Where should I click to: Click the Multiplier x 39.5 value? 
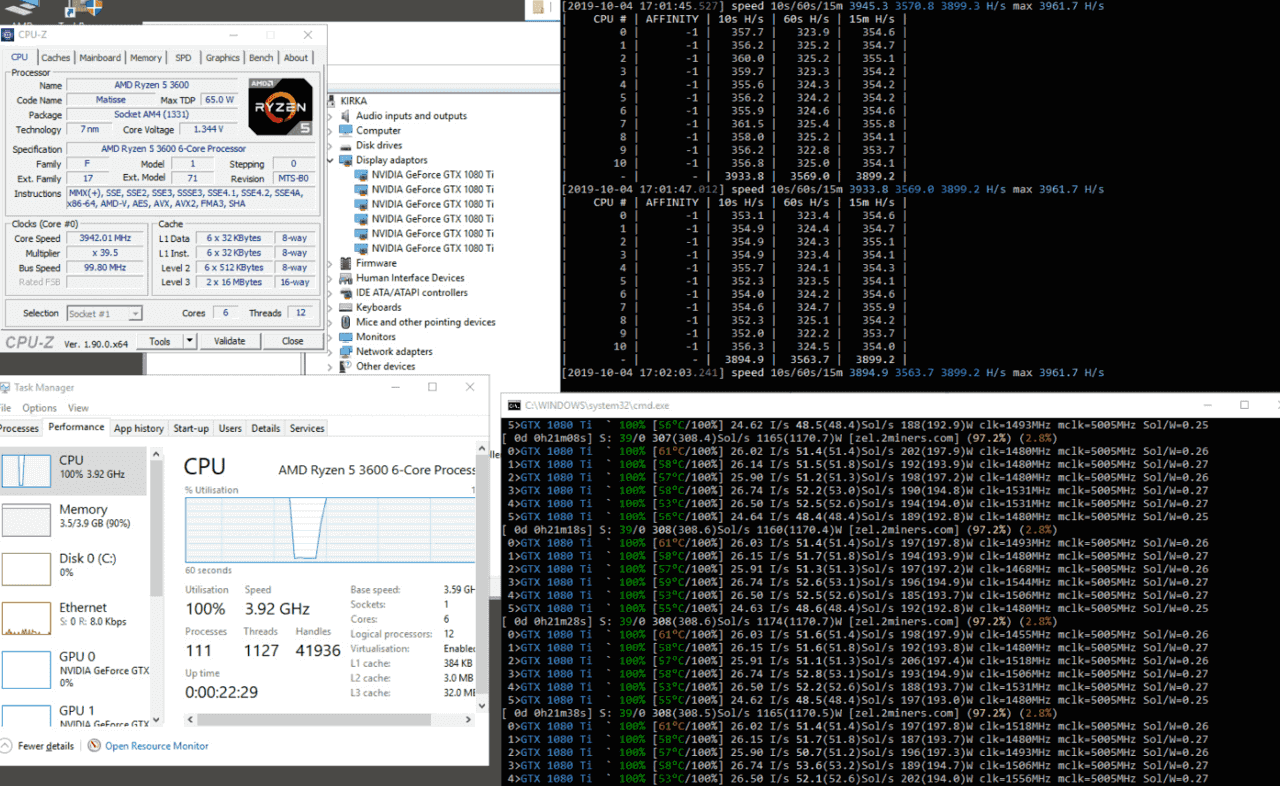click(106, 254)
